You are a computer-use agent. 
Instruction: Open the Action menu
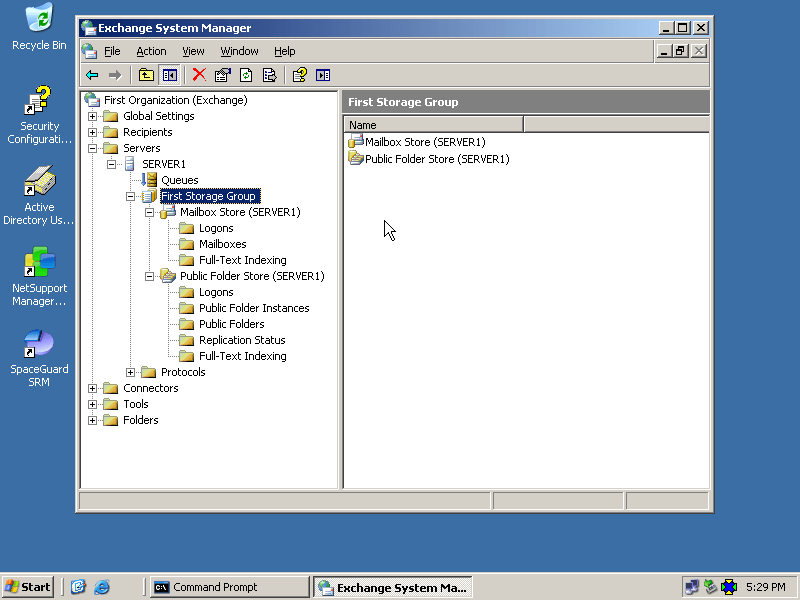(x=151, y=51)
